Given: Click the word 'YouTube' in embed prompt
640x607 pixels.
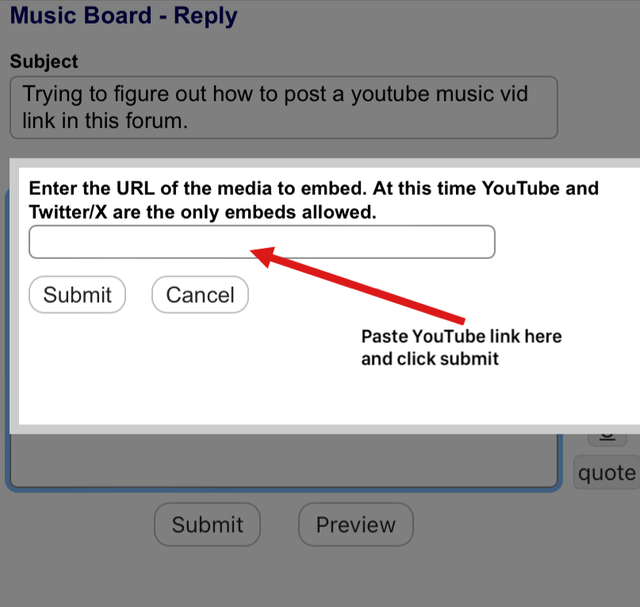Looking at the screenshot, I should 540,188.
